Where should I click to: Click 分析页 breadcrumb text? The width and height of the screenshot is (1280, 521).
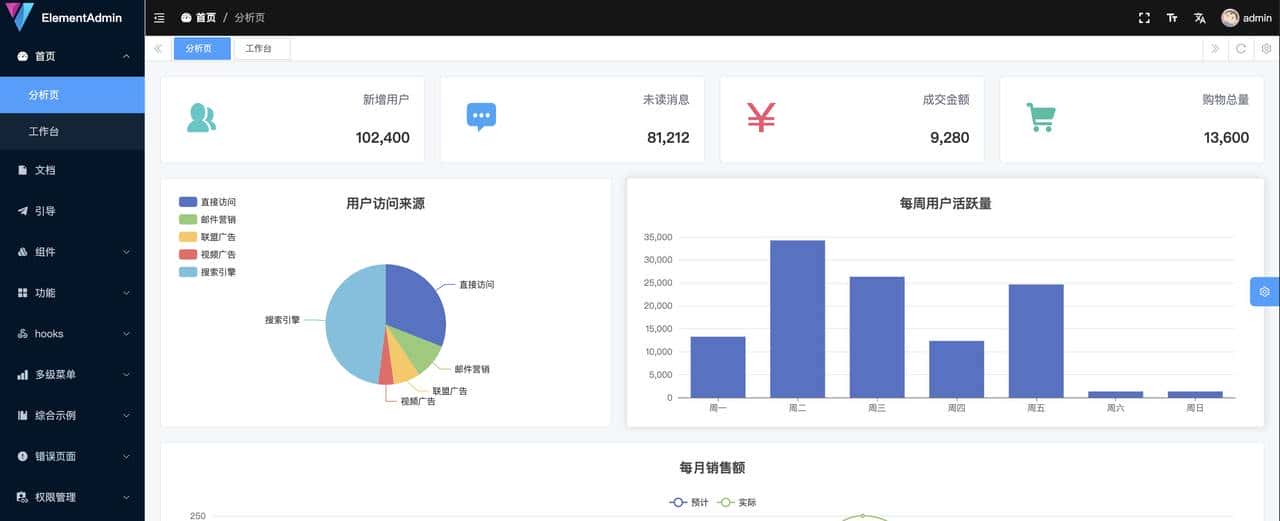click(250, 18)
